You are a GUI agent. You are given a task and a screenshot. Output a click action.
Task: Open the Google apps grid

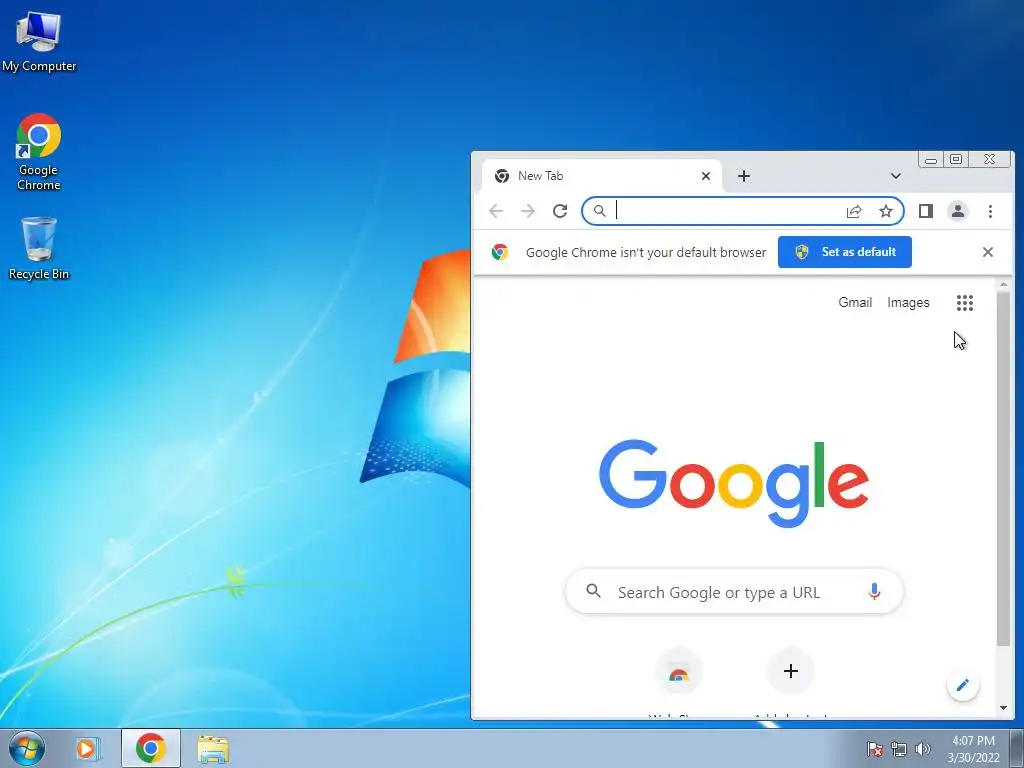click(965, 302)
